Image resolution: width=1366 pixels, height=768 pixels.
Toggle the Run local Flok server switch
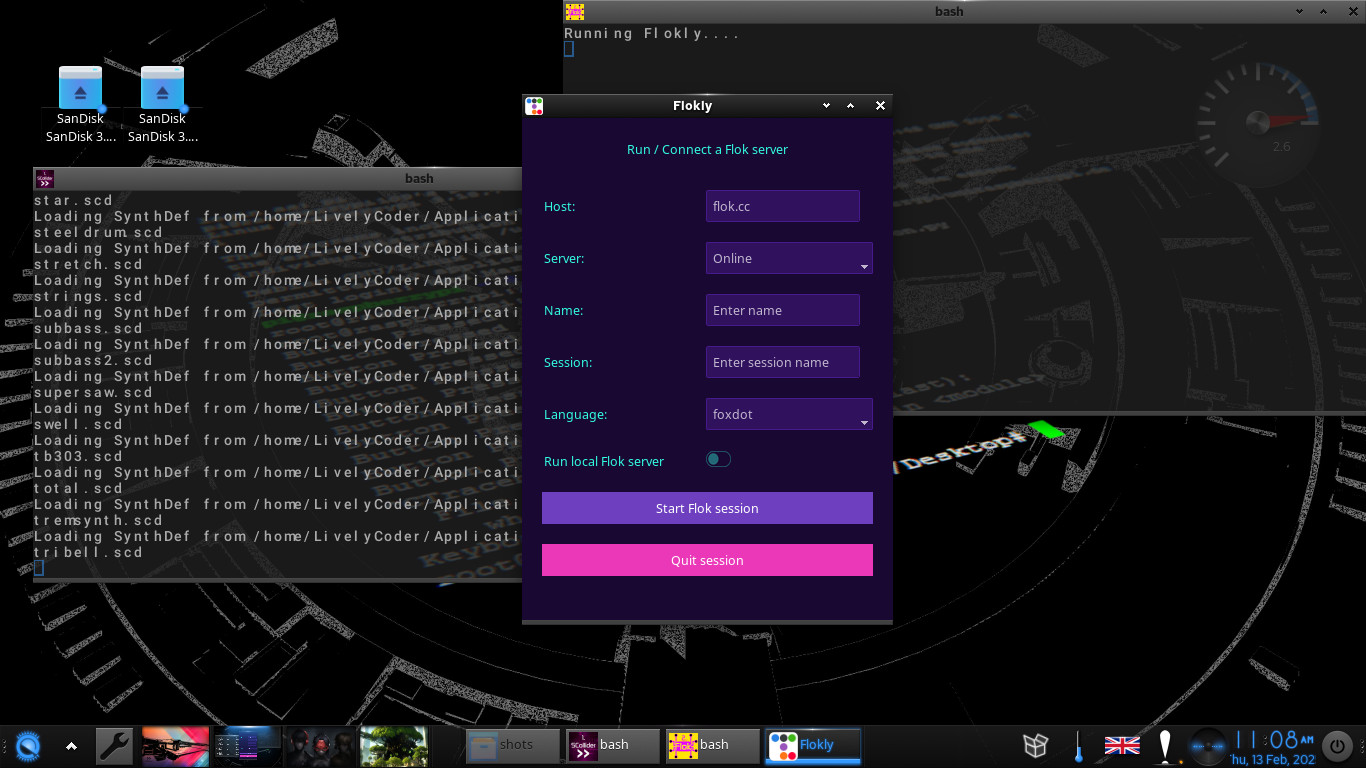point(718,459)
